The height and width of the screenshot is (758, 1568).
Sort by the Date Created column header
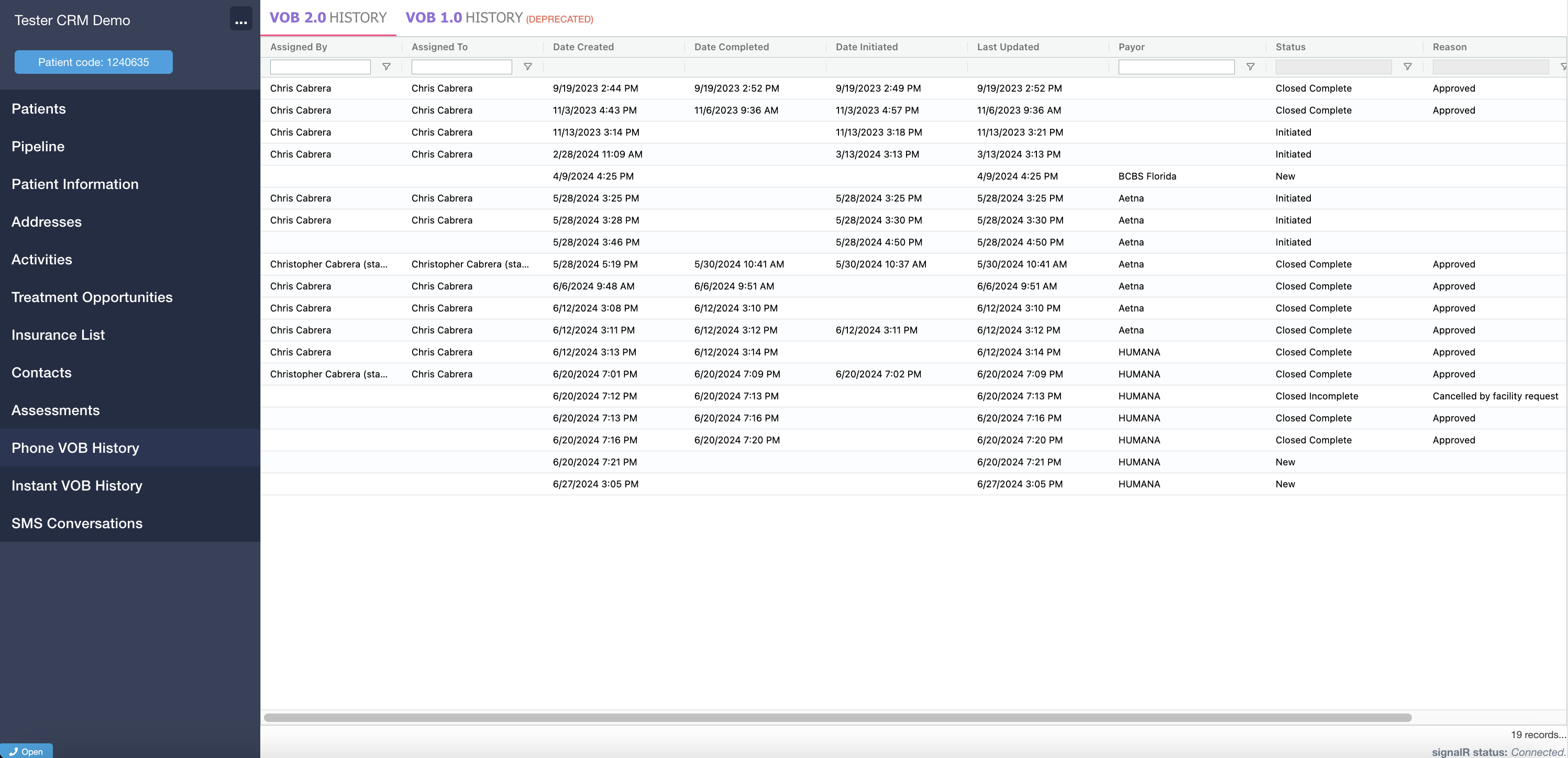pos(583,47)
